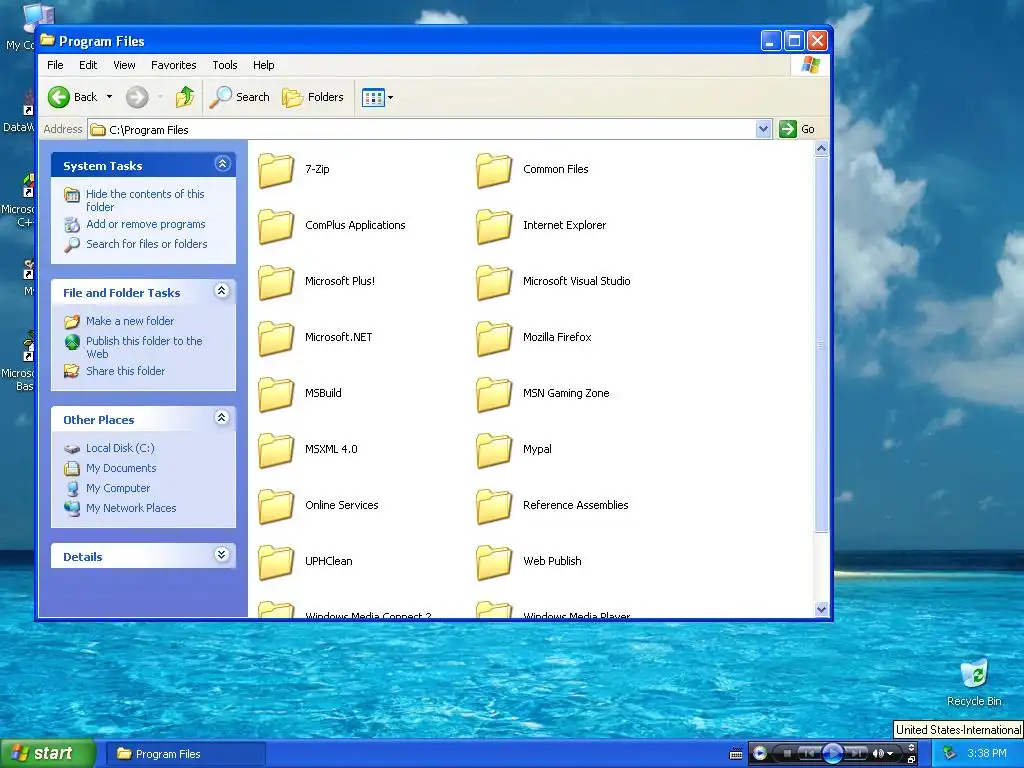Click the scrollbar down arrow

pos(822,609)
